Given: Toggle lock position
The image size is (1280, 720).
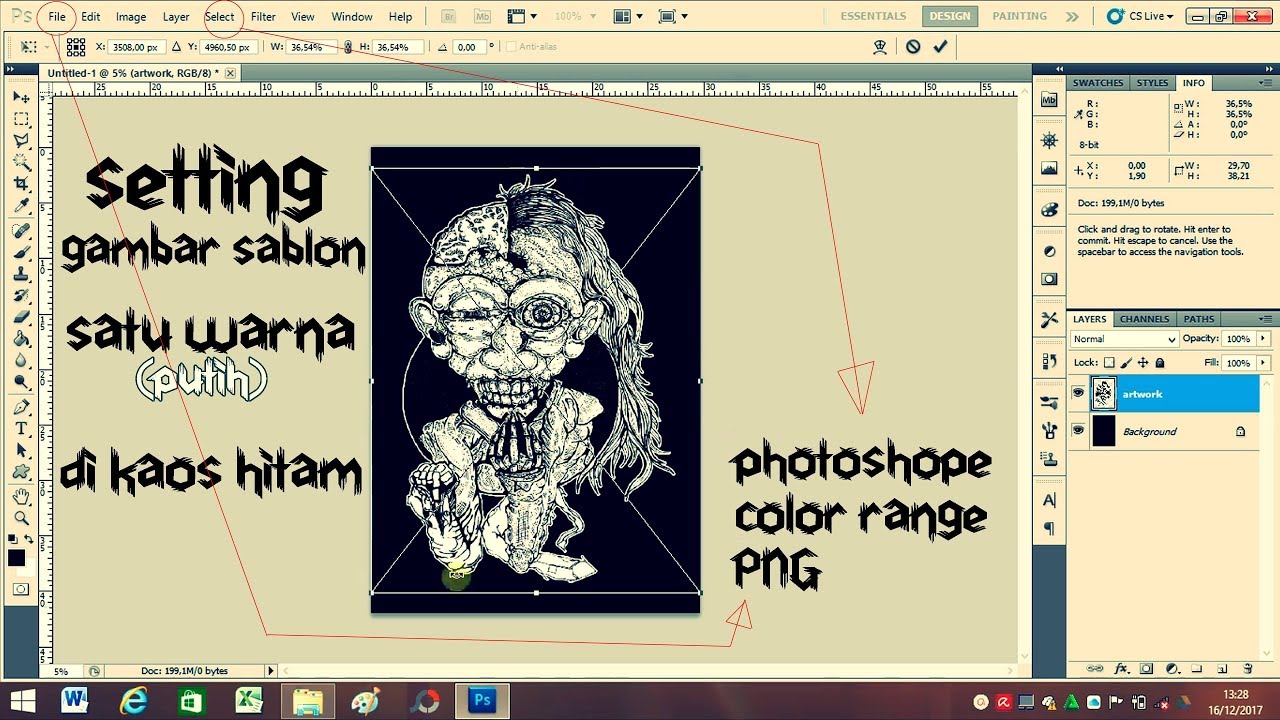Looking at the screenshot, I should [x=1143, y=363].
